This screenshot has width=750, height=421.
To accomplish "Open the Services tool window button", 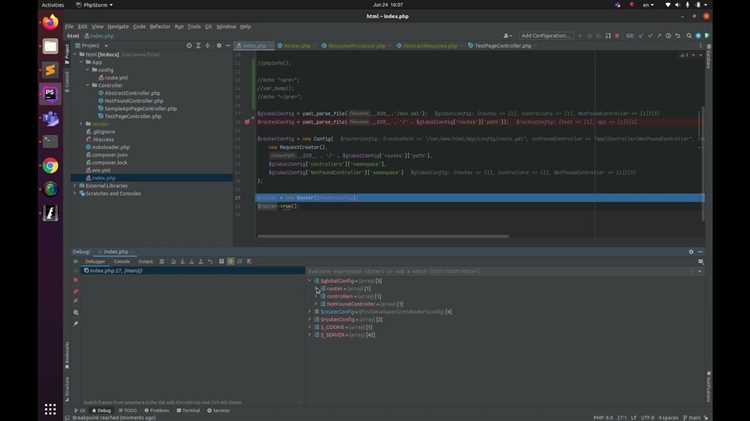I will (x=219, y=410).
